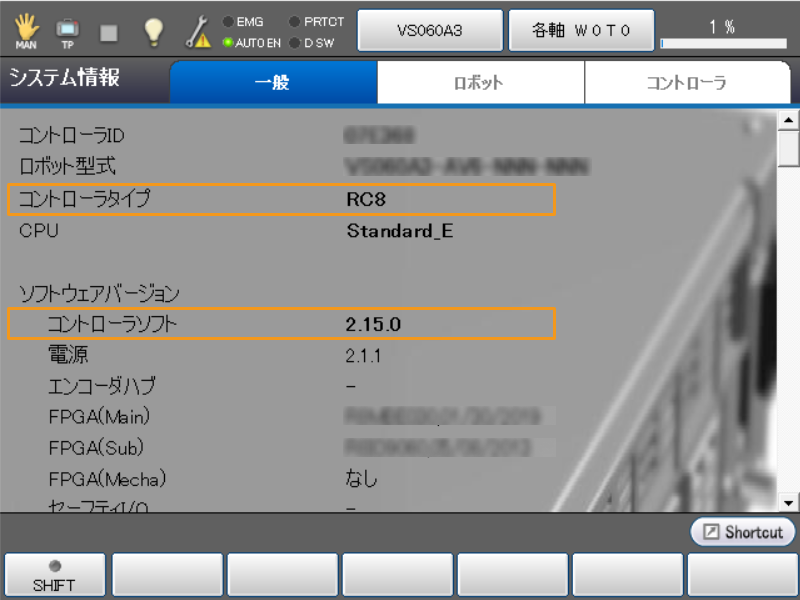Viewport: 800px width, 600px height.
Task: Click the scrollbar down arrow
Action: (x=788, y=503)
